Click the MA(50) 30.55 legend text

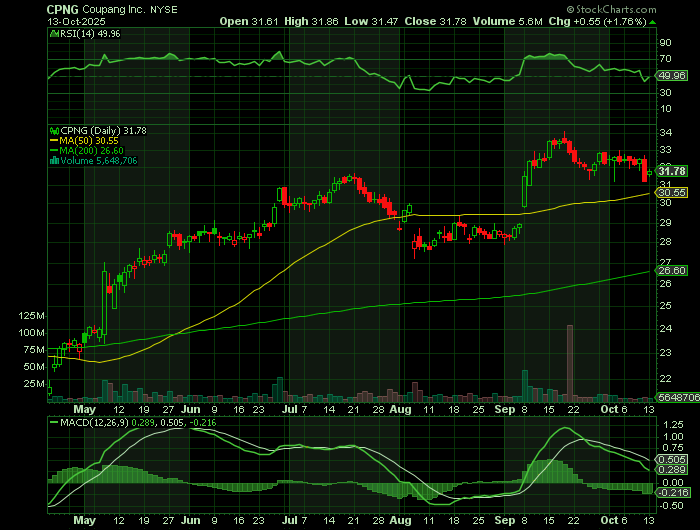(89, 141)
